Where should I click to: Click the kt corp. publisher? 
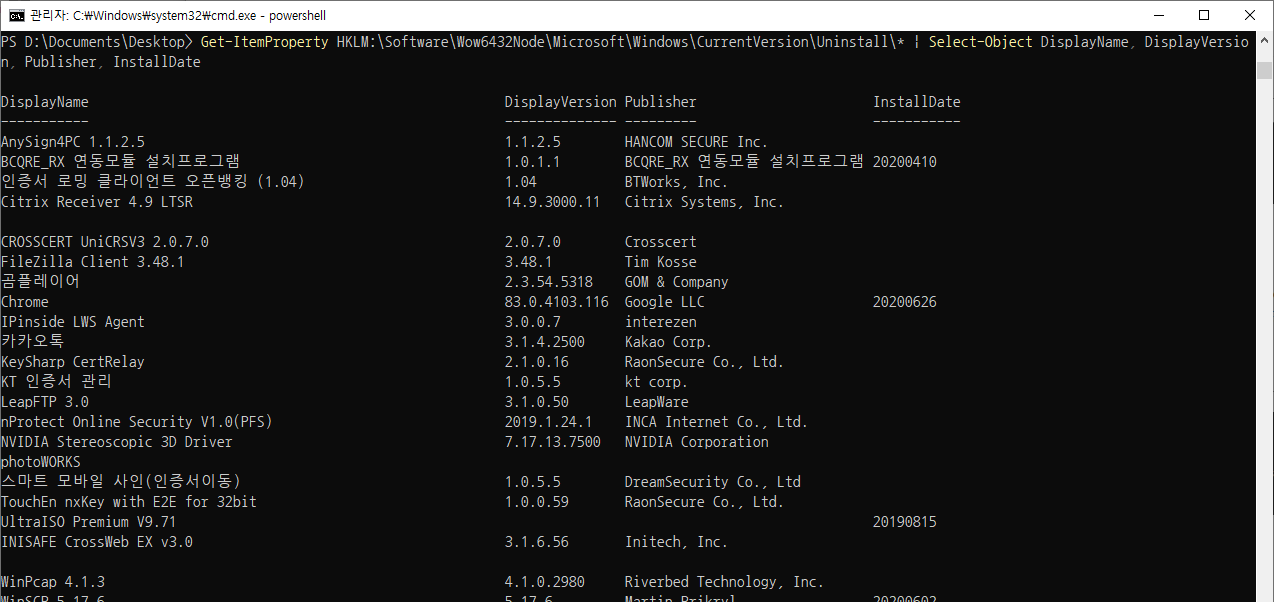coord(657,382)
